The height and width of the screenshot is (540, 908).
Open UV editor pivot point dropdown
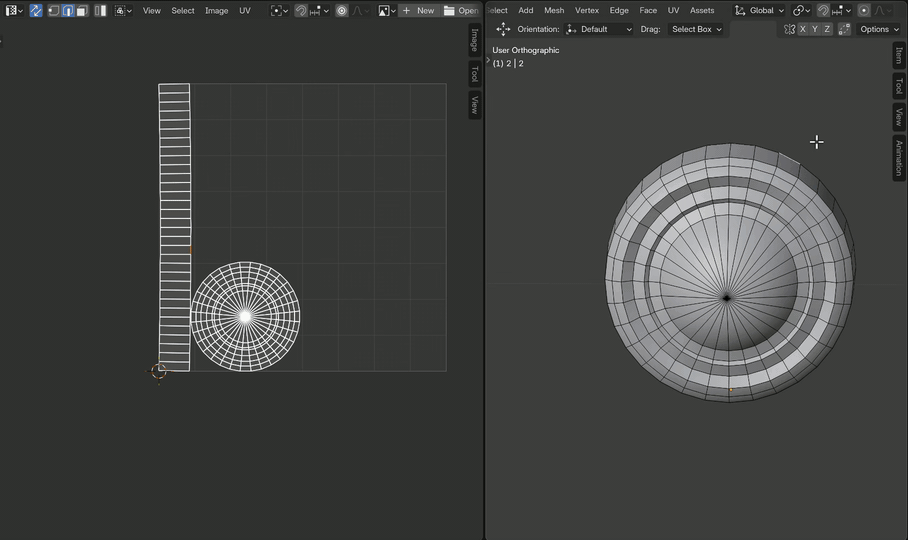click(279, 10)
